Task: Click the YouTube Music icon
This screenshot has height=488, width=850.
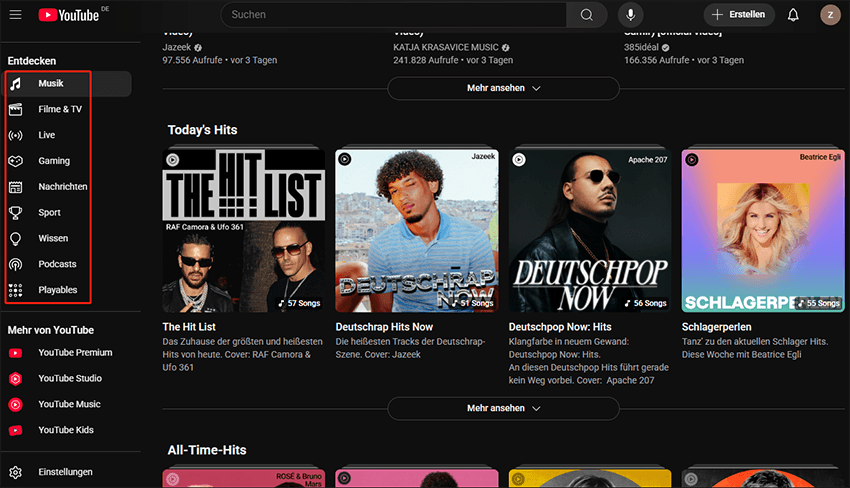Action: click(x=16, y=404)
